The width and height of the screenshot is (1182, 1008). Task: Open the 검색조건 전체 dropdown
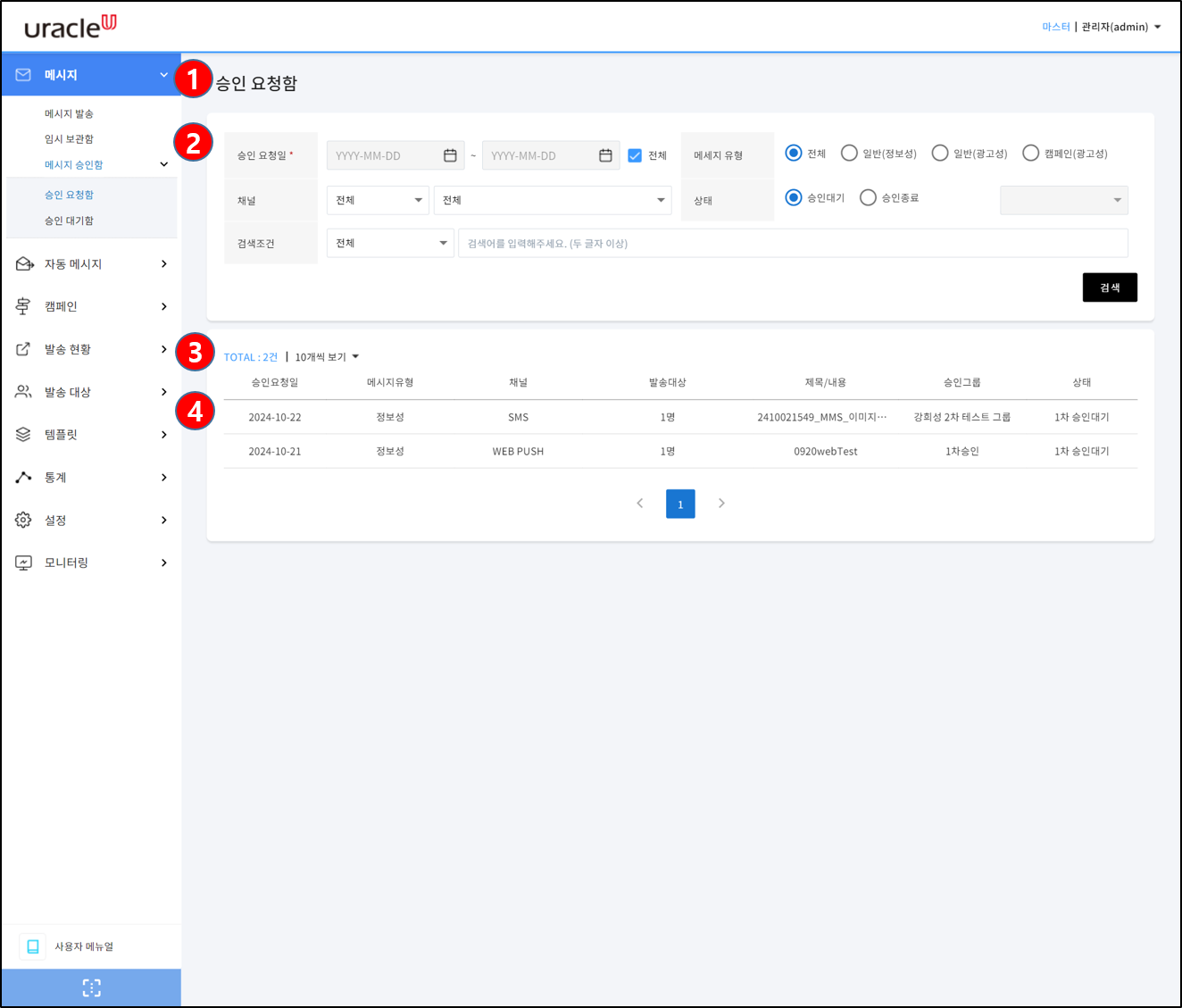[x=390, y=243]
